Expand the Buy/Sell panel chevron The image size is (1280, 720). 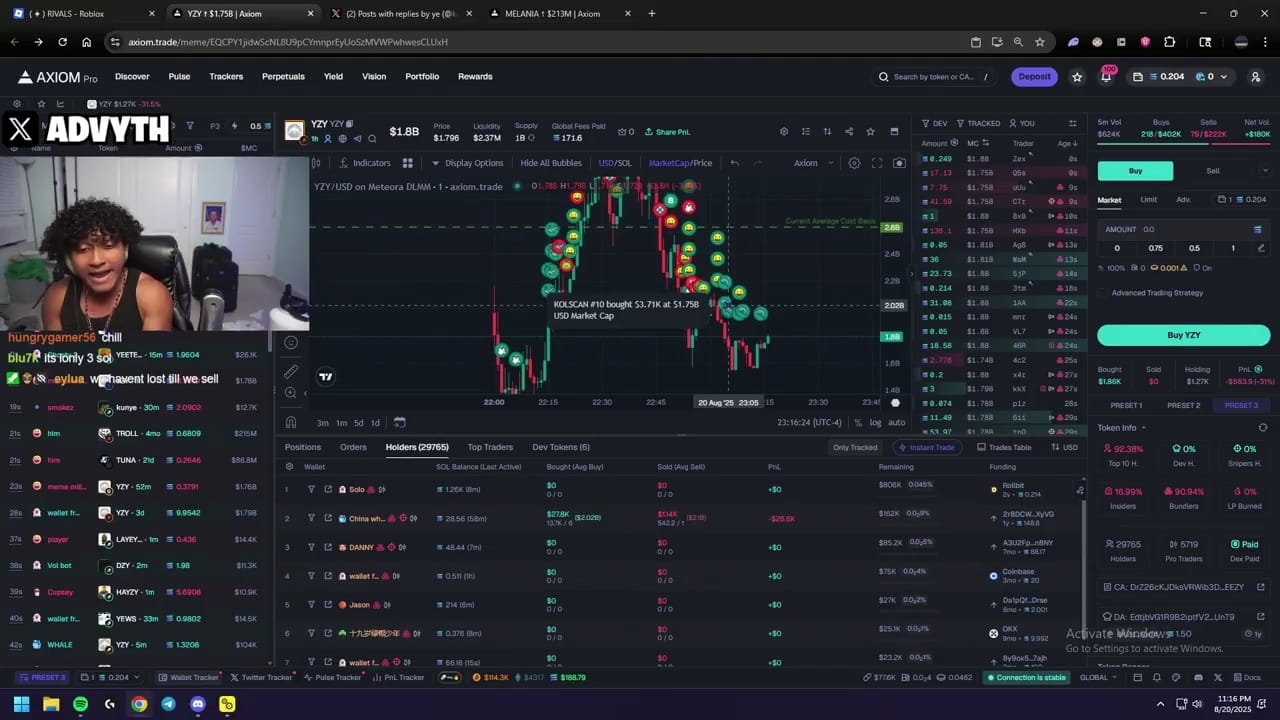tap(1265, 171)
